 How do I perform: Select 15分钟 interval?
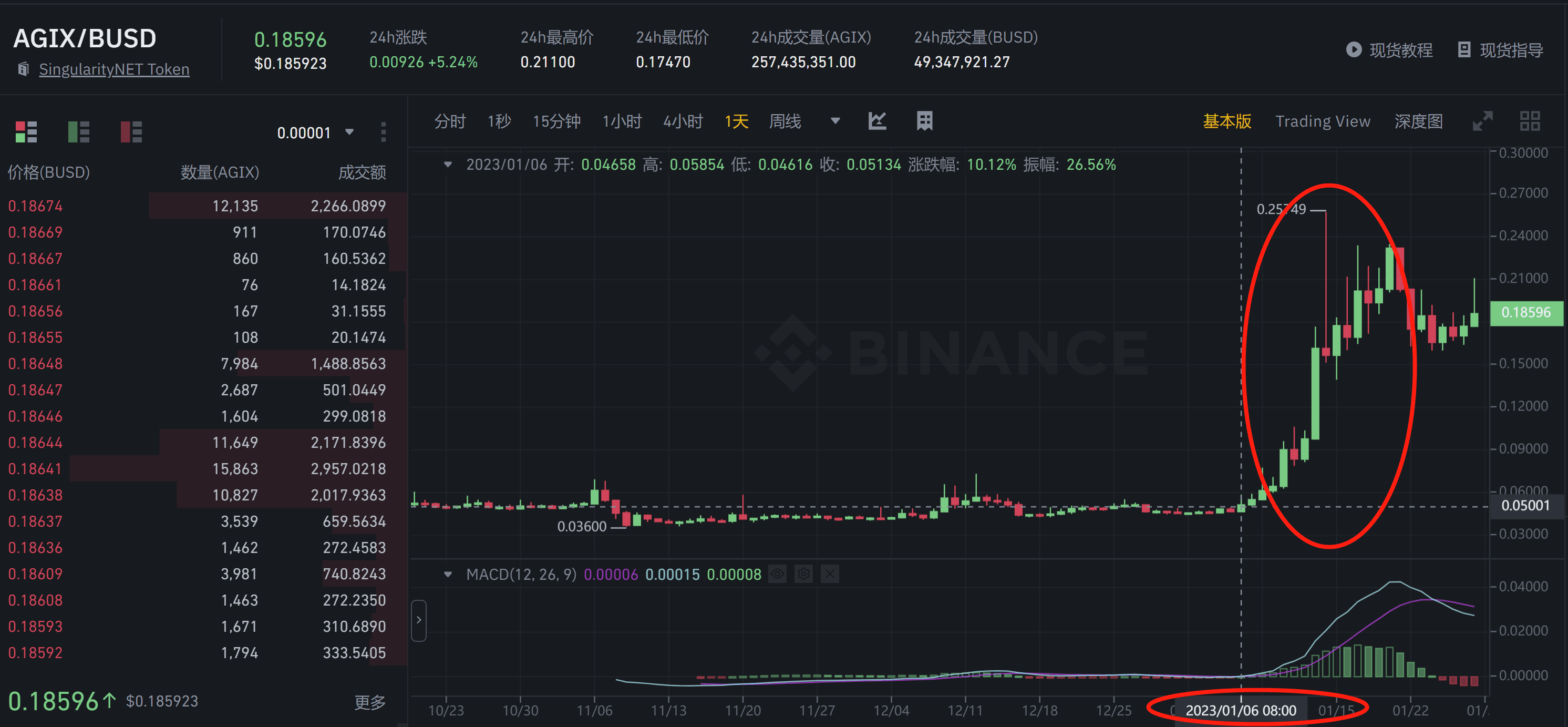[556, 122]
